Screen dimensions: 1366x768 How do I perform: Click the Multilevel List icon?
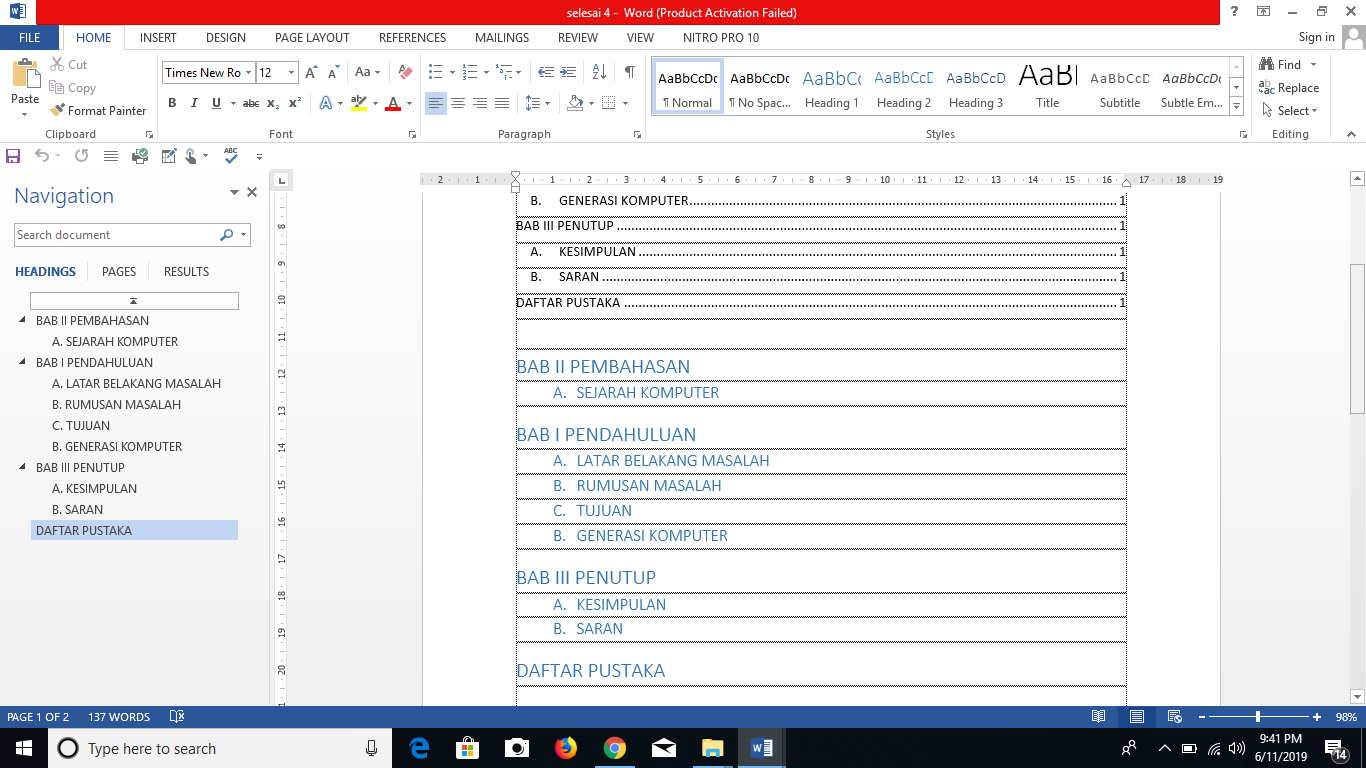pos(503,72)
